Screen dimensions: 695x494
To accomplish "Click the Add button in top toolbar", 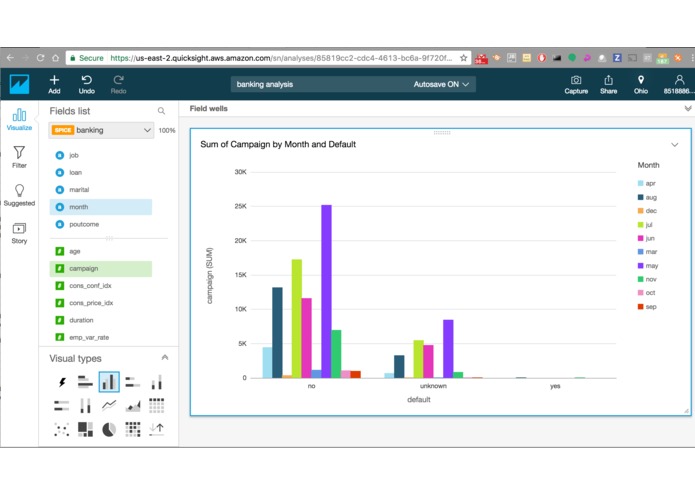I will coord(54,84).
